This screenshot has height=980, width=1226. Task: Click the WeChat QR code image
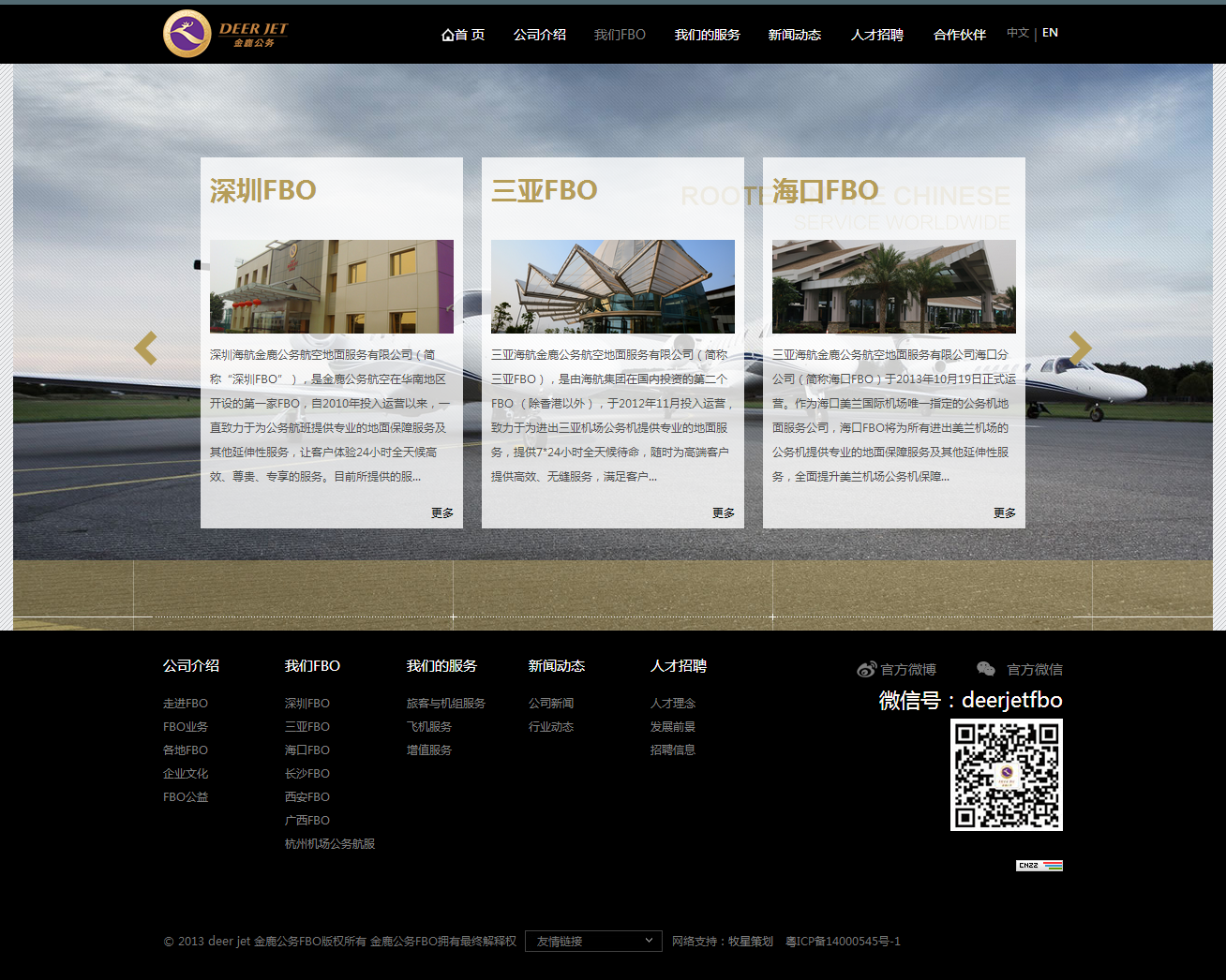1007,775
